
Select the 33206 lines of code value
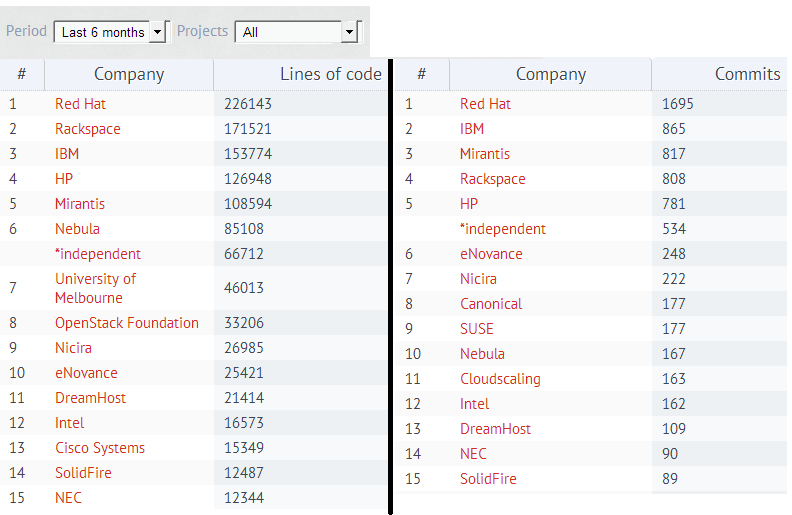click(x=244, y=323)
